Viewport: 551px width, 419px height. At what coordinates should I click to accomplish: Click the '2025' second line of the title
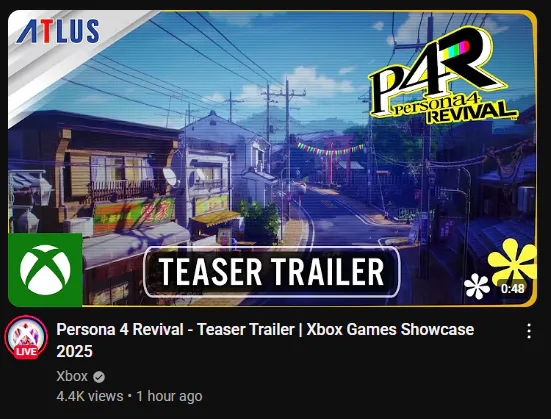tap(74, 351)
